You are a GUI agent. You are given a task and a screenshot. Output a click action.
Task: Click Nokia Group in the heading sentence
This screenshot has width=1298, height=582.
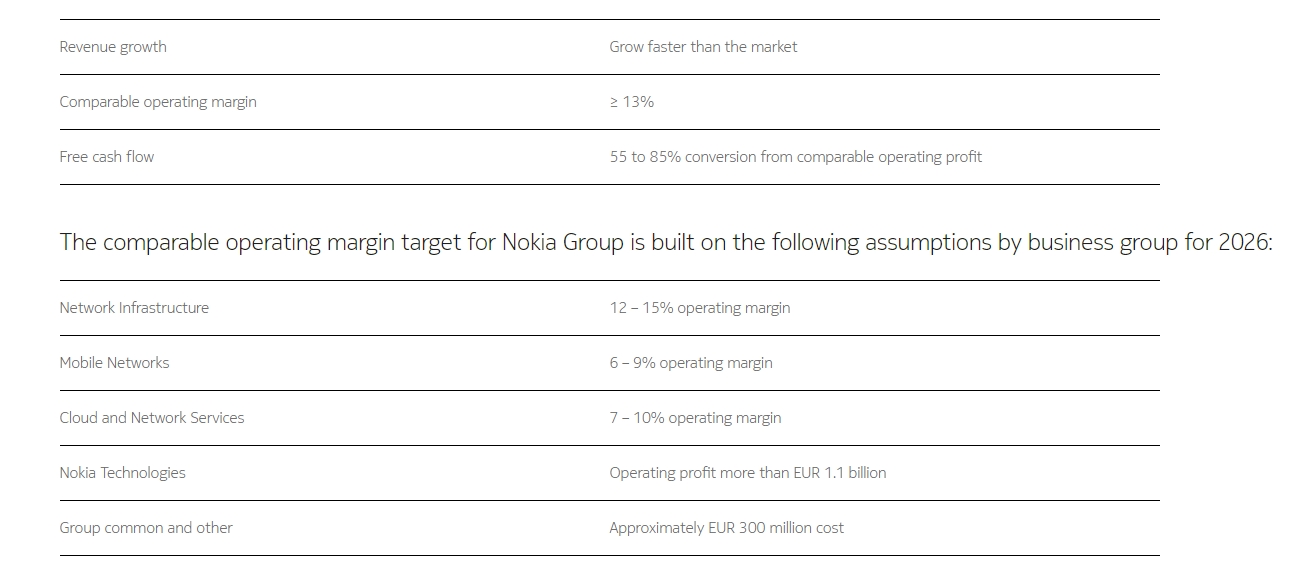click(x=563, y=243)
